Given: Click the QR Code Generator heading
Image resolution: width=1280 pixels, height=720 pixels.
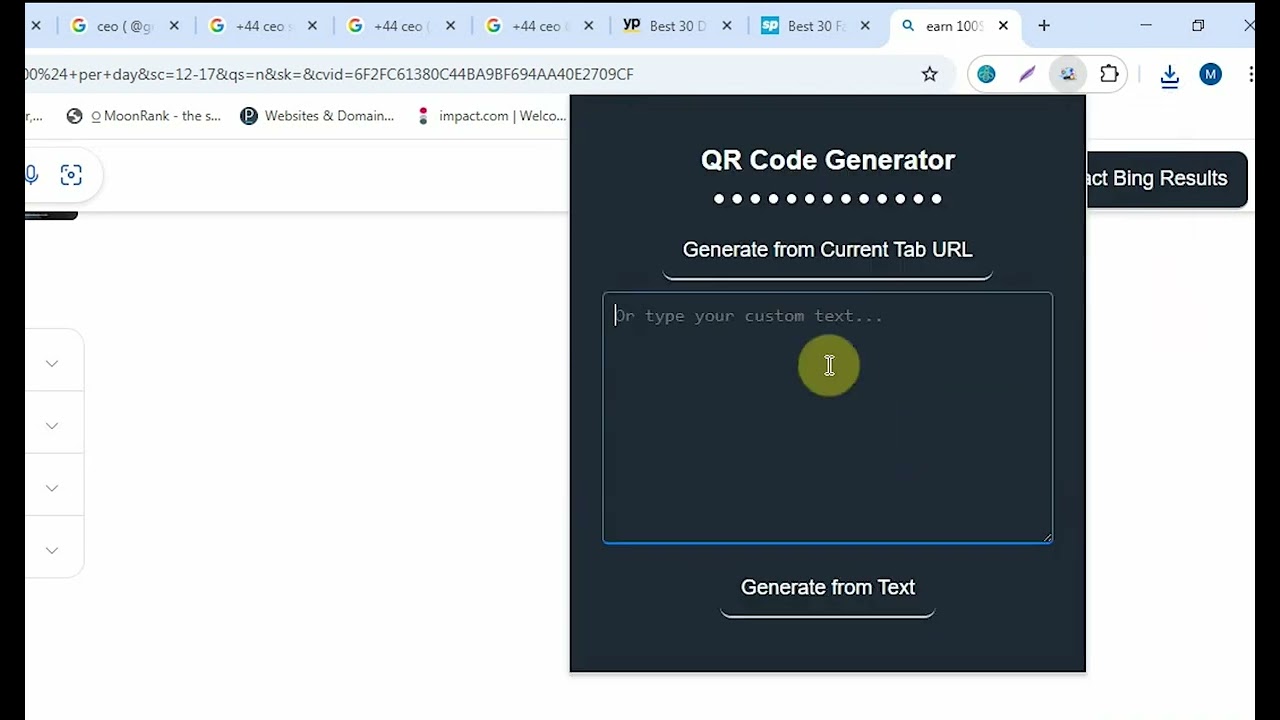Looking at the screenshot, I should click(828, 160).
